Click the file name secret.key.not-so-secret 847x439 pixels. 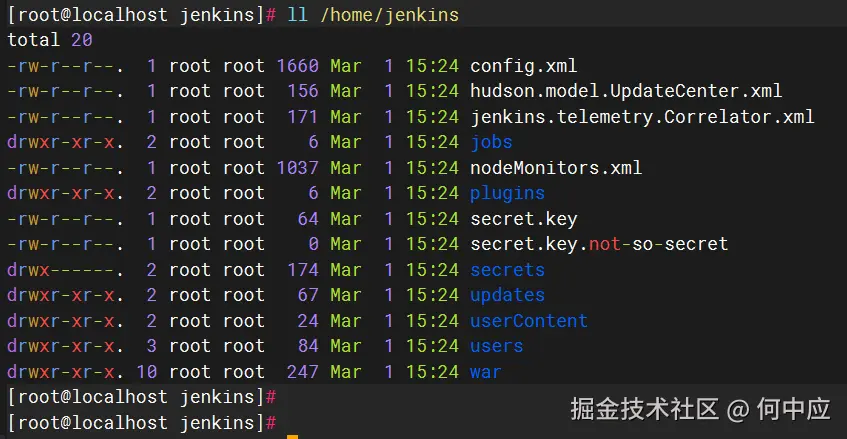pyautogui.click(x=599, y=245)
